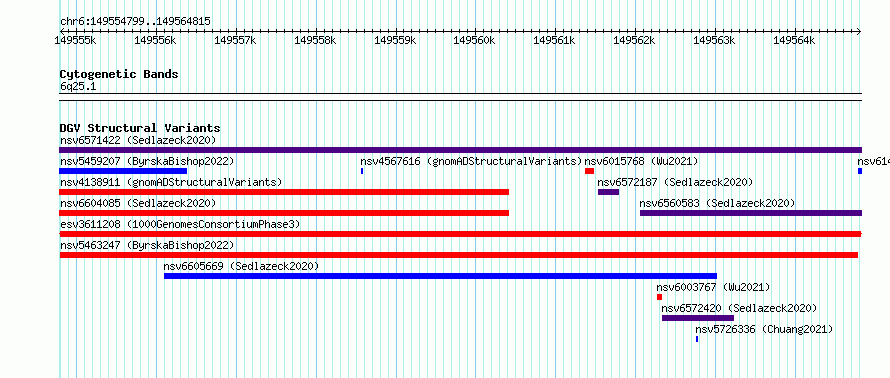This screenshot has height=378, width=890.
Task: Open variant label nsv6571422 (Sedlazeck2020)
Action: click(138, 140)
